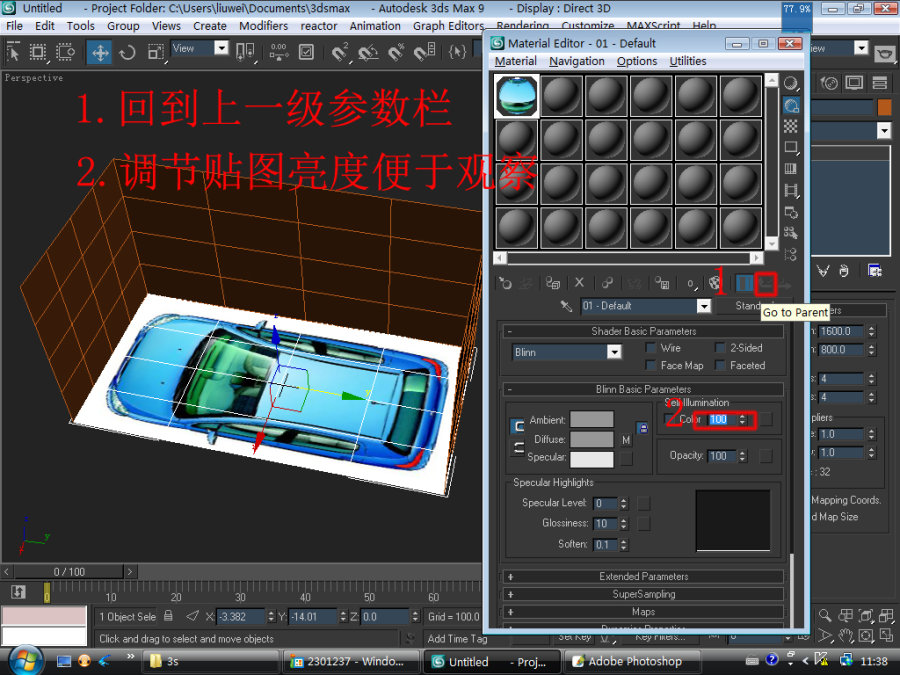Screen dimensions: 900x675
Task: Collapse the Blinn Basic Parameters rollout
Action: [x=643, y=389]
